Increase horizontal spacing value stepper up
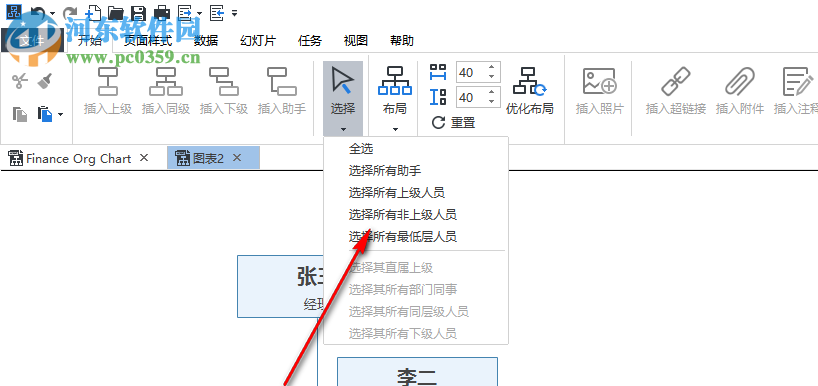Viewport: 818px width, 386px height. pyautogui.click(x=491, y=67)
